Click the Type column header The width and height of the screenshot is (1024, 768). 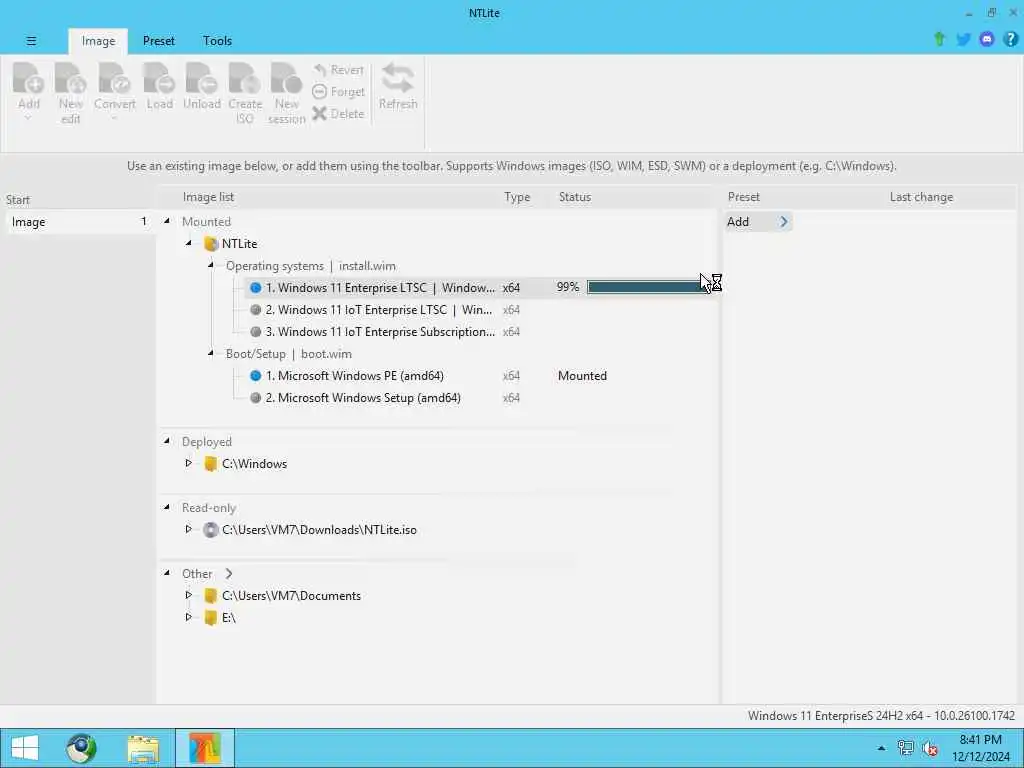[x=517, y=197]
